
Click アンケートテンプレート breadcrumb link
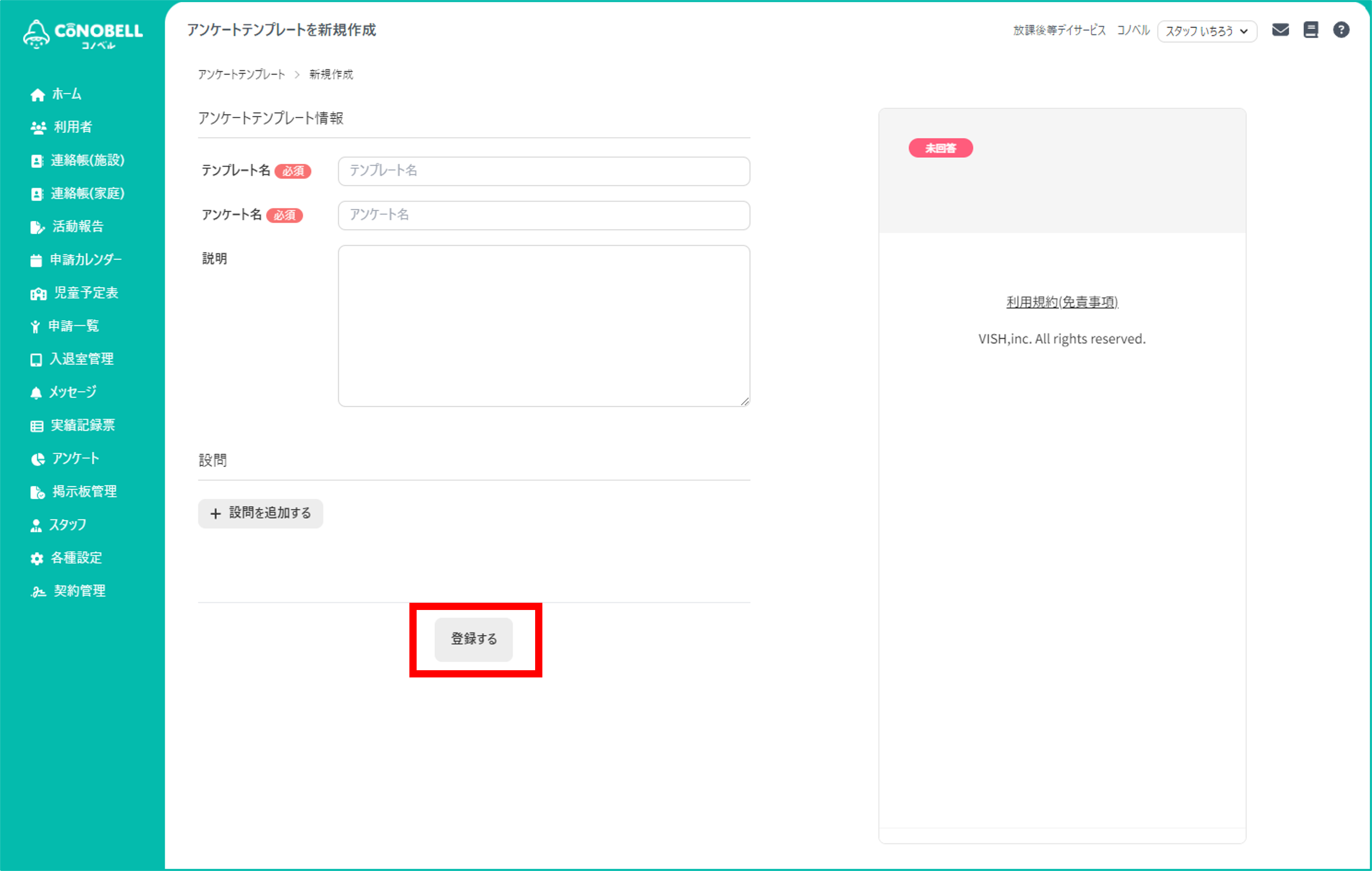(x=241, y=75)
